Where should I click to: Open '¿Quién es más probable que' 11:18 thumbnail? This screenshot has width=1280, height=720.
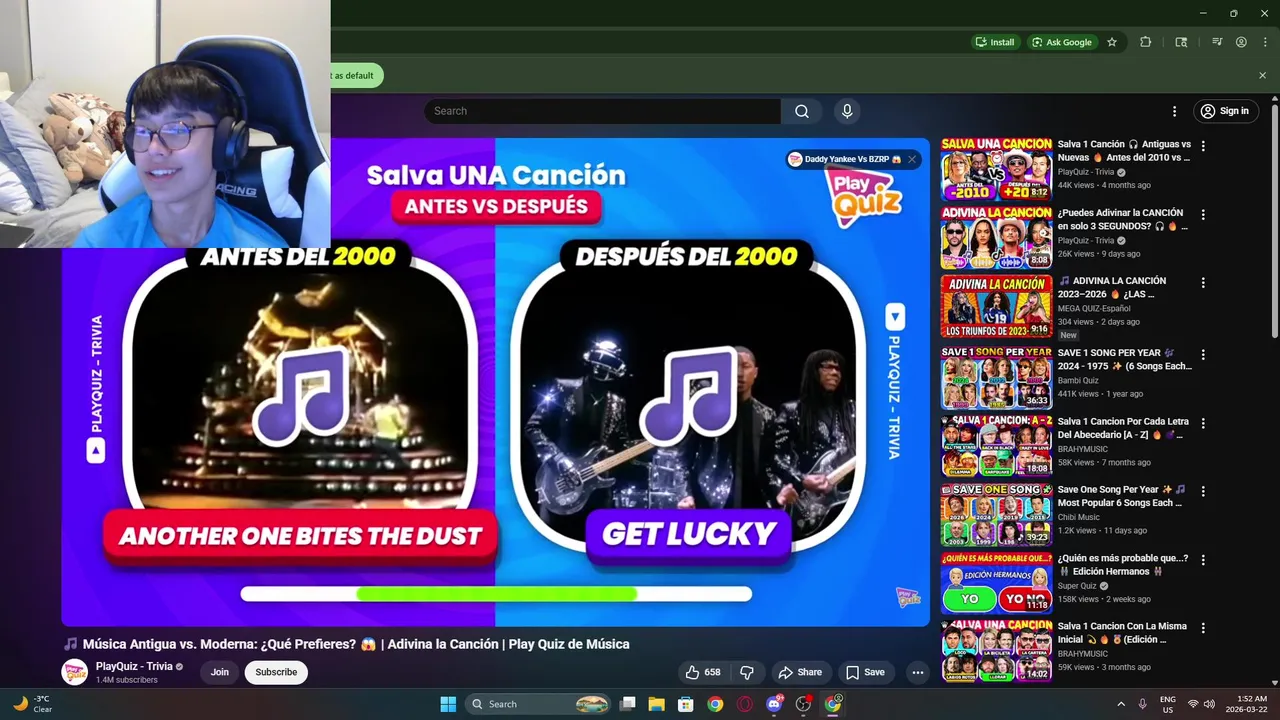pos(996,583)
